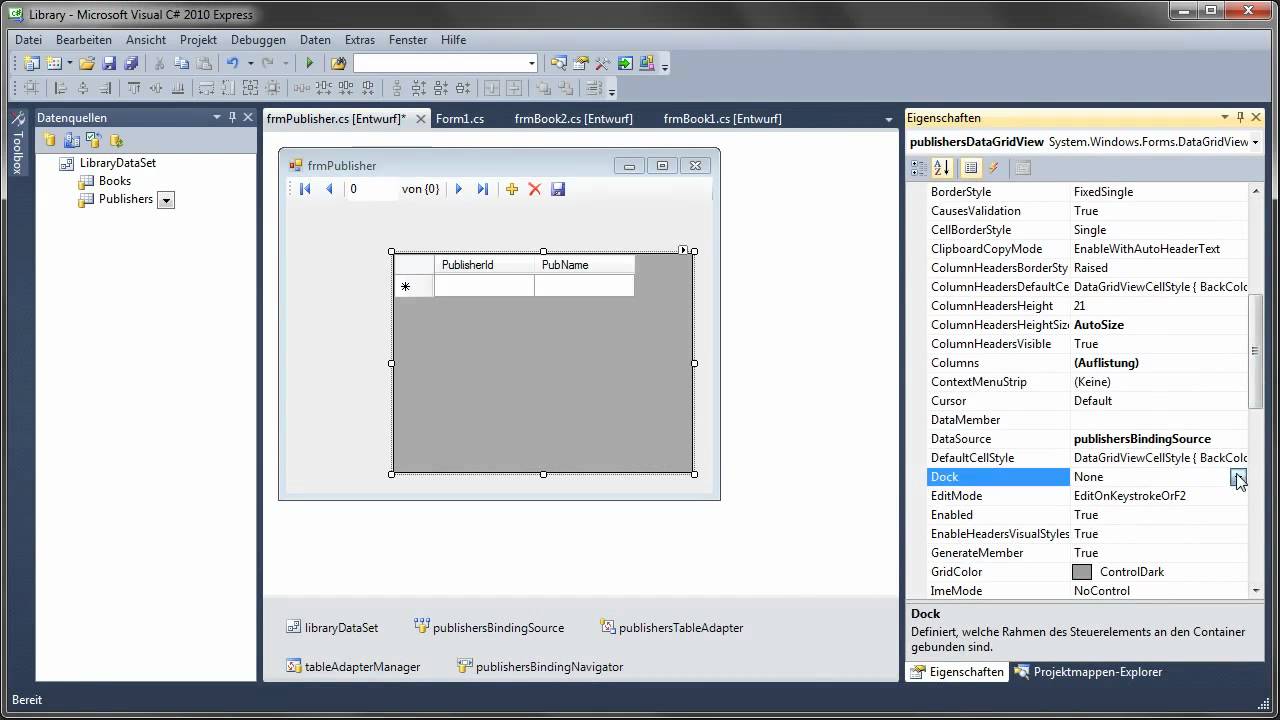
Task: Select the Alphabetical sort icon in Eigenschaften
Action: [941, 168]
